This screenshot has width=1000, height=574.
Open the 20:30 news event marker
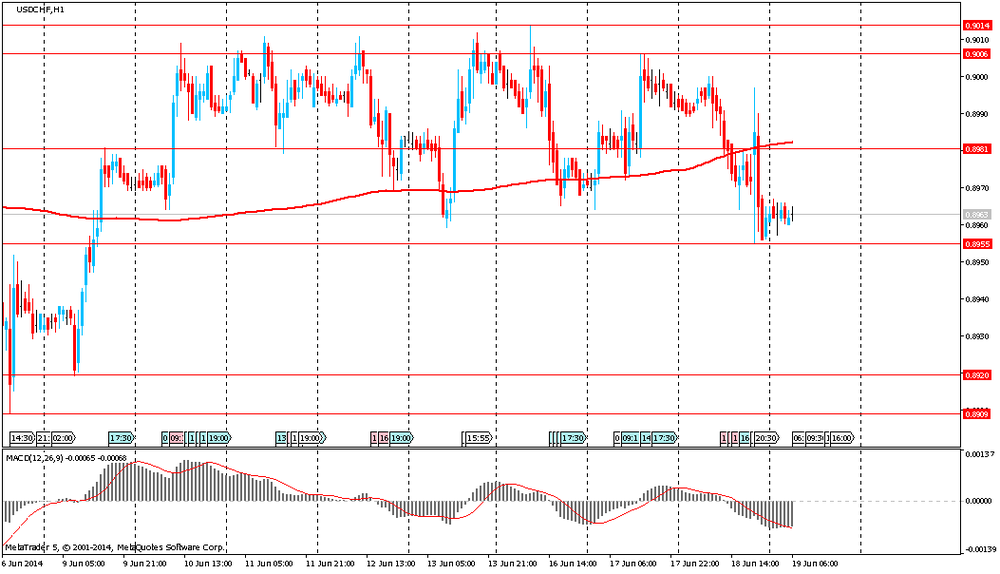(x=767, y=438)
